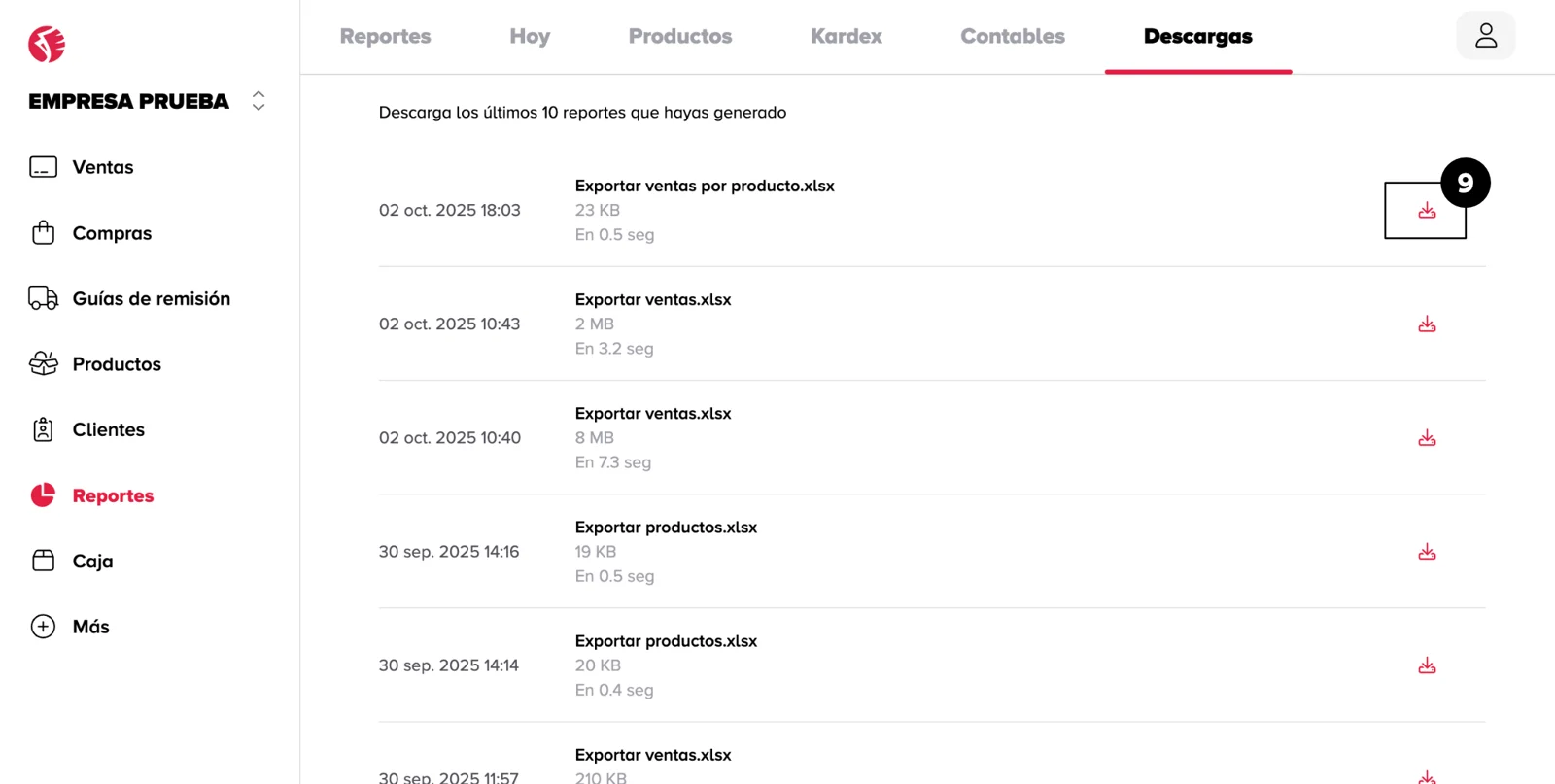Download the 19 KB Exportar productos.xlsx file
1555x784 pixels.
pos(1426,552)
